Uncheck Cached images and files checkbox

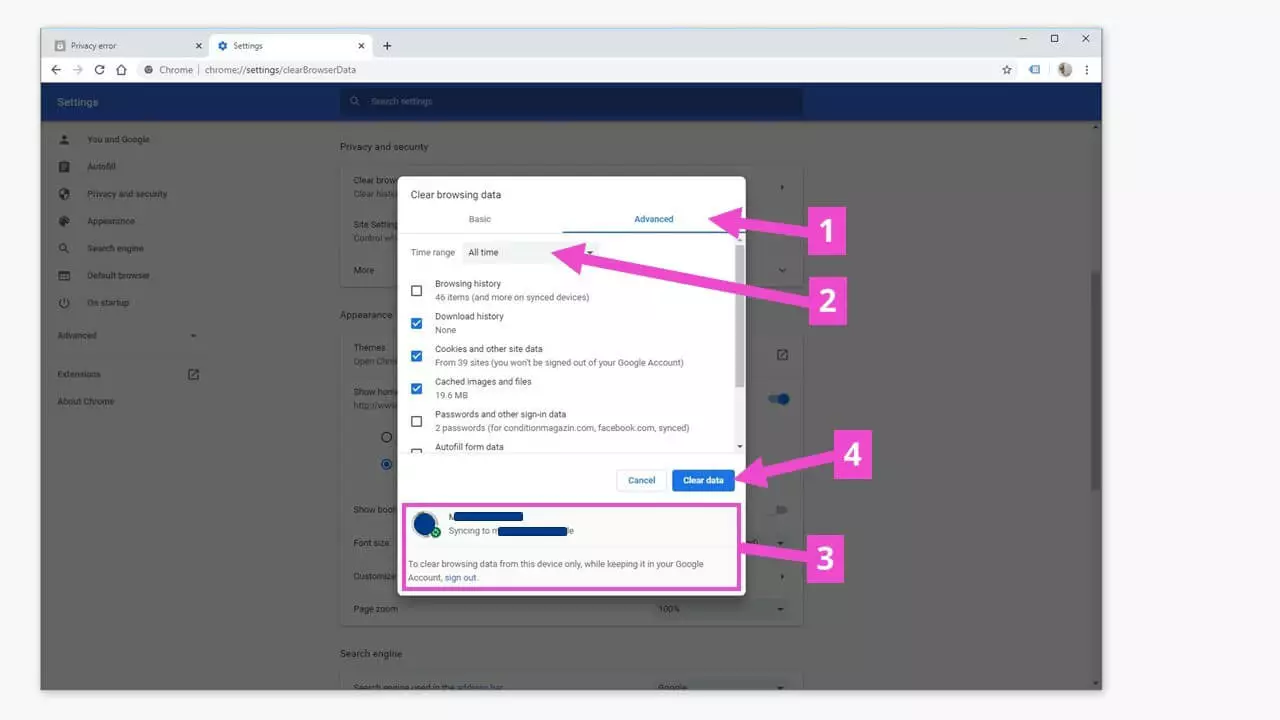point(417,388)
